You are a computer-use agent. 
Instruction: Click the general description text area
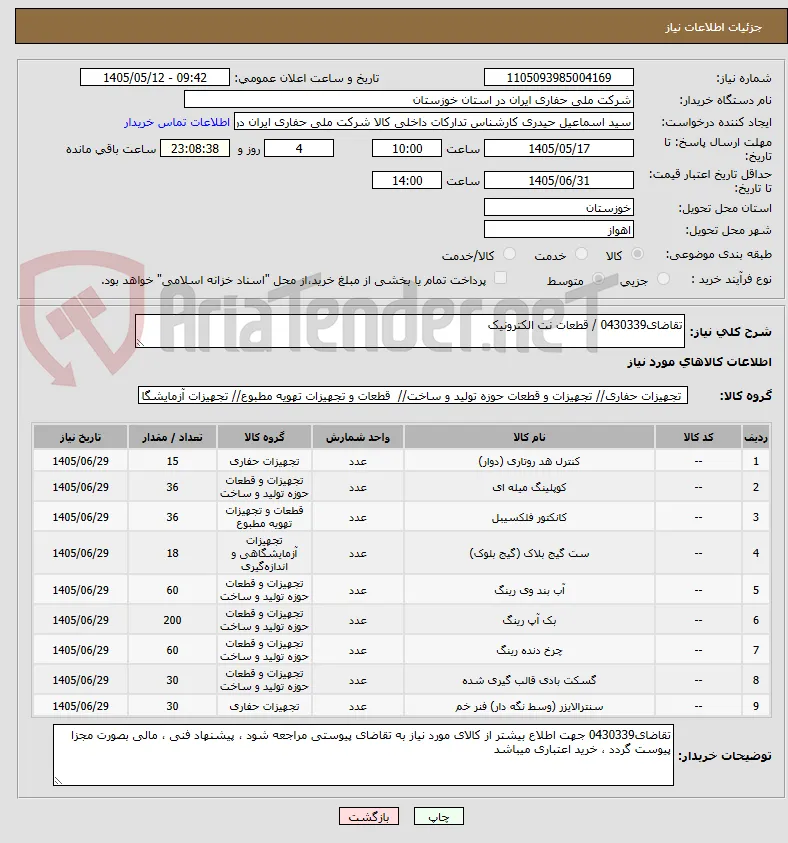pos(410,331)
